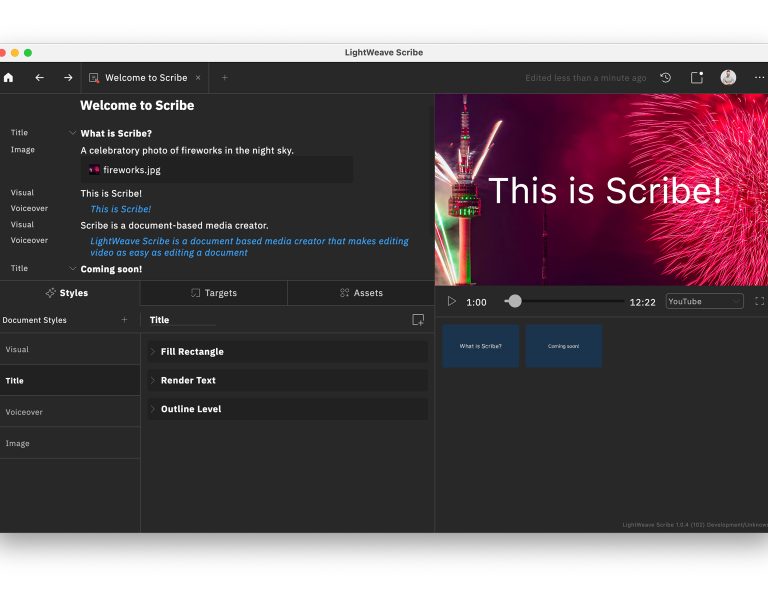Select the 'Coming soon!' scene thumbnail
Image resolution: width=768 pixels, height=600 pixels.
(x=564, y=346)
